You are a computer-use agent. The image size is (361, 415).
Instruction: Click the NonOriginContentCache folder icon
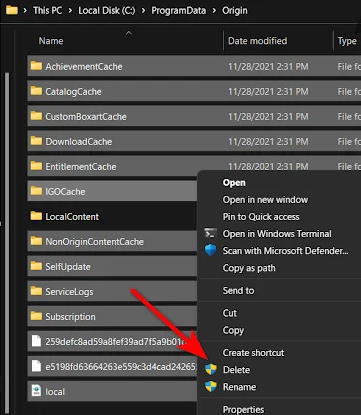(x=36, y=241)
